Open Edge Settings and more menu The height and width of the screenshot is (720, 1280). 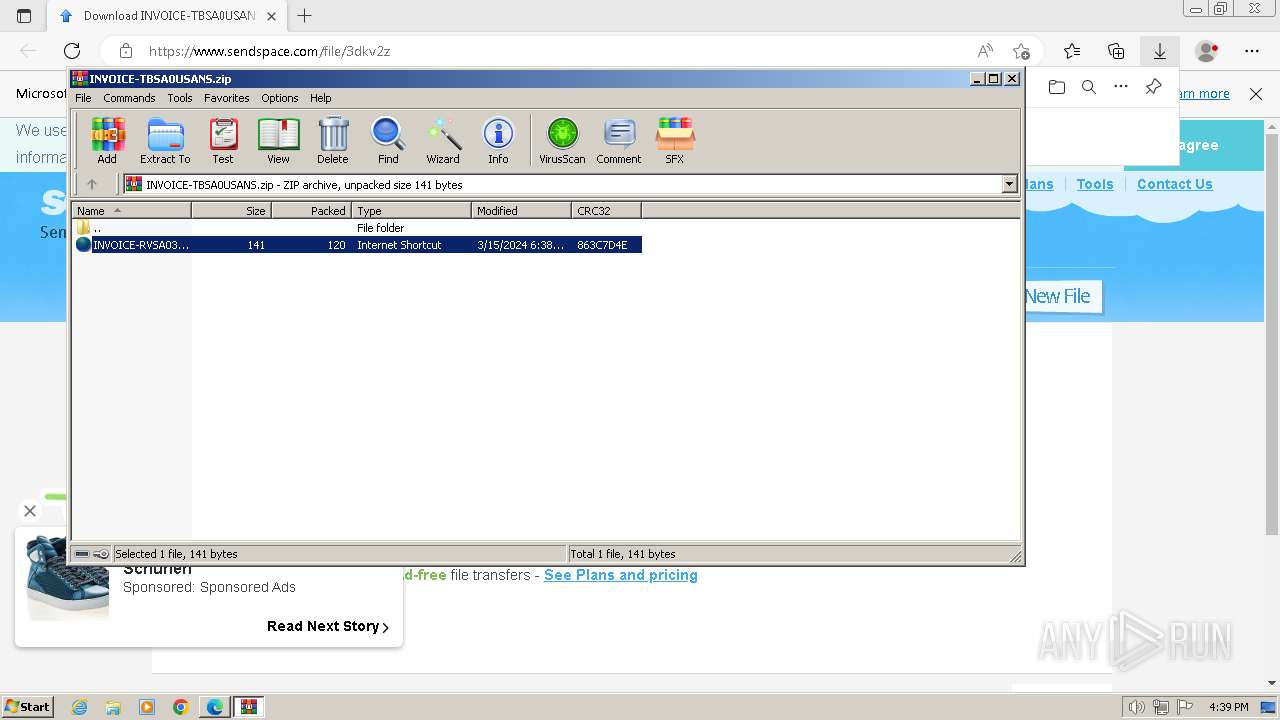[1252, 51]
